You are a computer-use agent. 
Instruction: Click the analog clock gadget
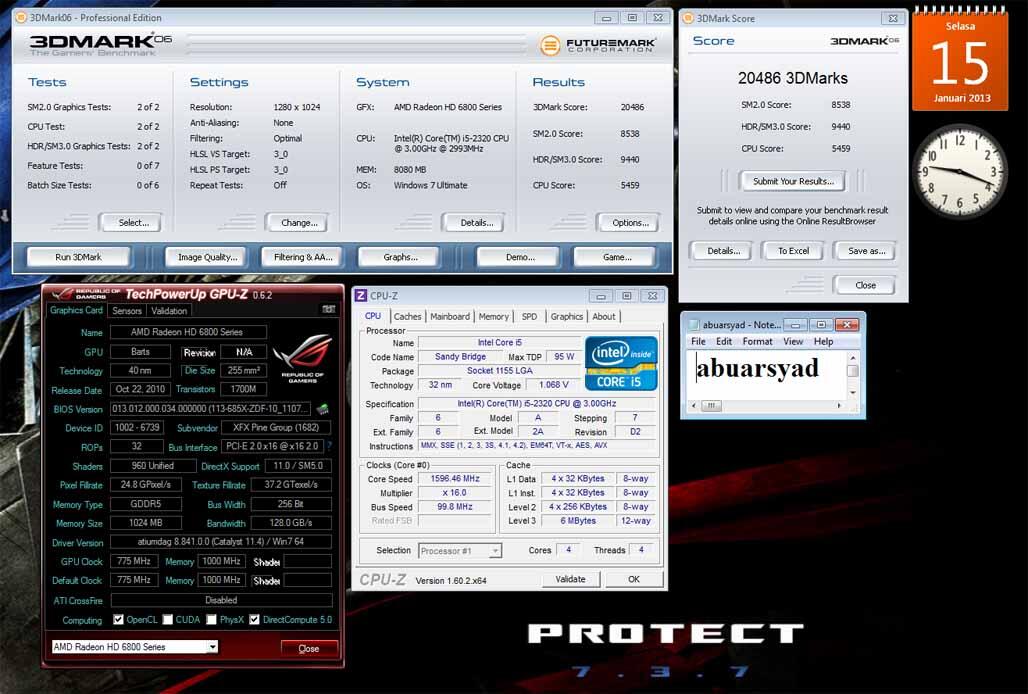point(960,172)
